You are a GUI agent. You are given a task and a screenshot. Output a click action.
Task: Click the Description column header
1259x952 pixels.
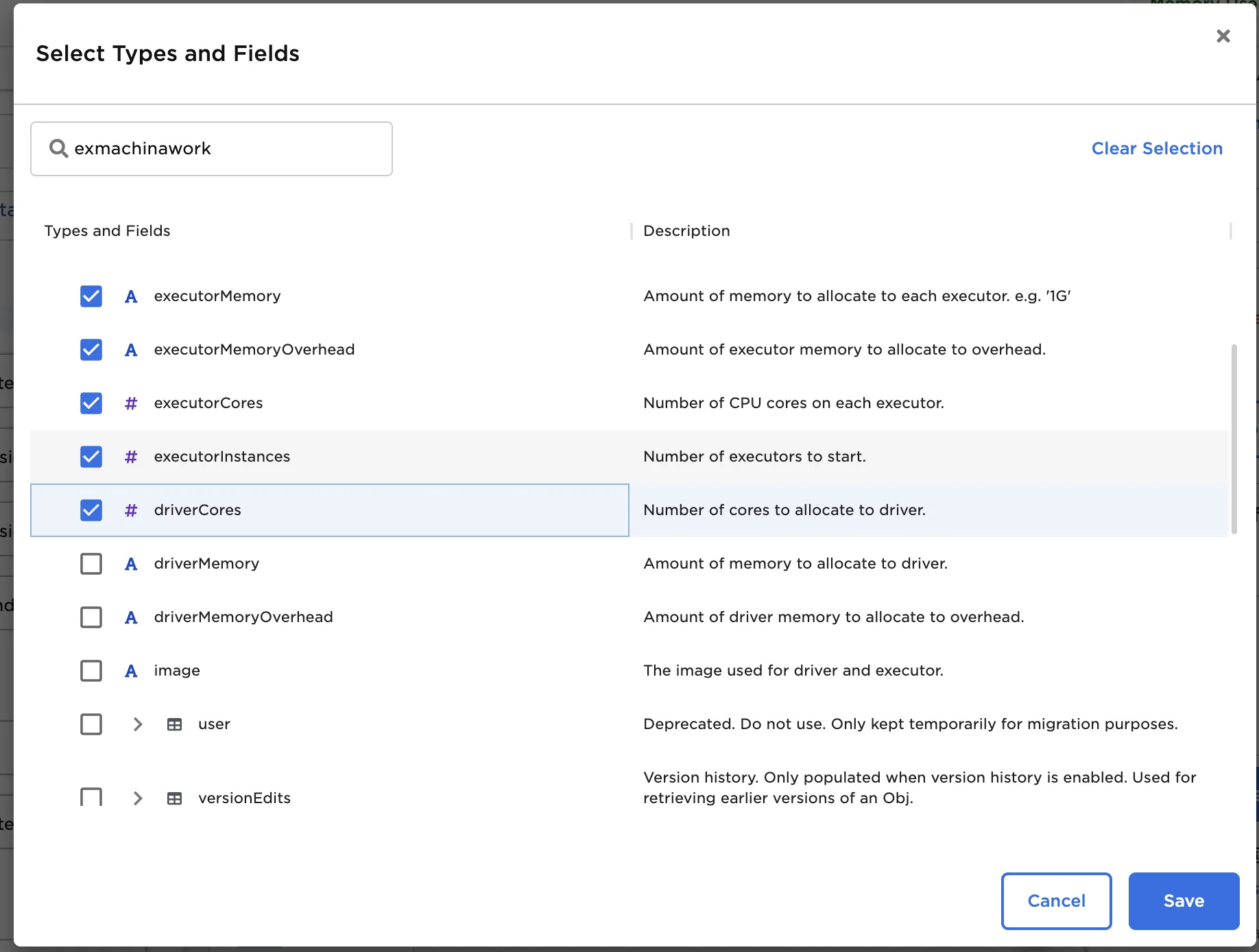point(686,231)
